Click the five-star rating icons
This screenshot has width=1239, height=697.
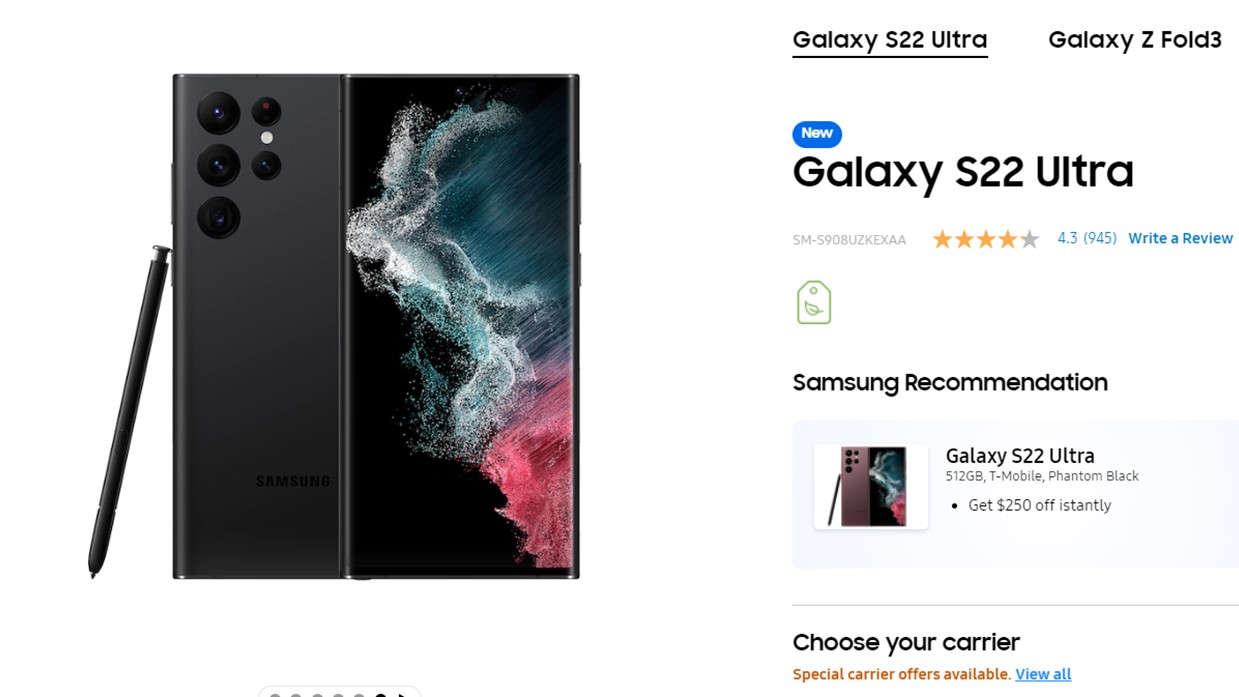(x=985, y=239)
